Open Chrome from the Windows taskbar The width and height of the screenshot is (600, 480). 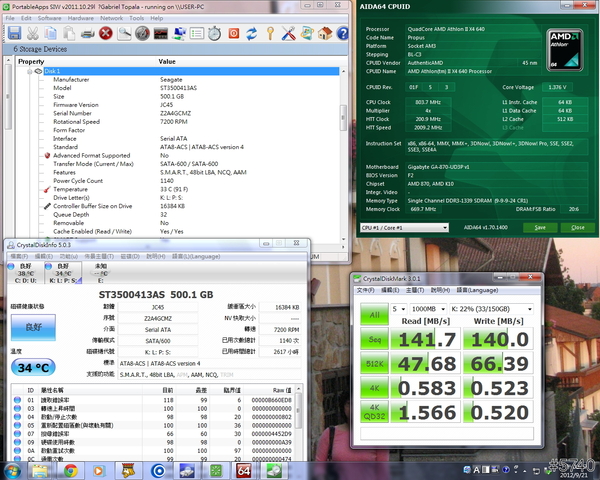pyautogui.click(x=71, y=471)
